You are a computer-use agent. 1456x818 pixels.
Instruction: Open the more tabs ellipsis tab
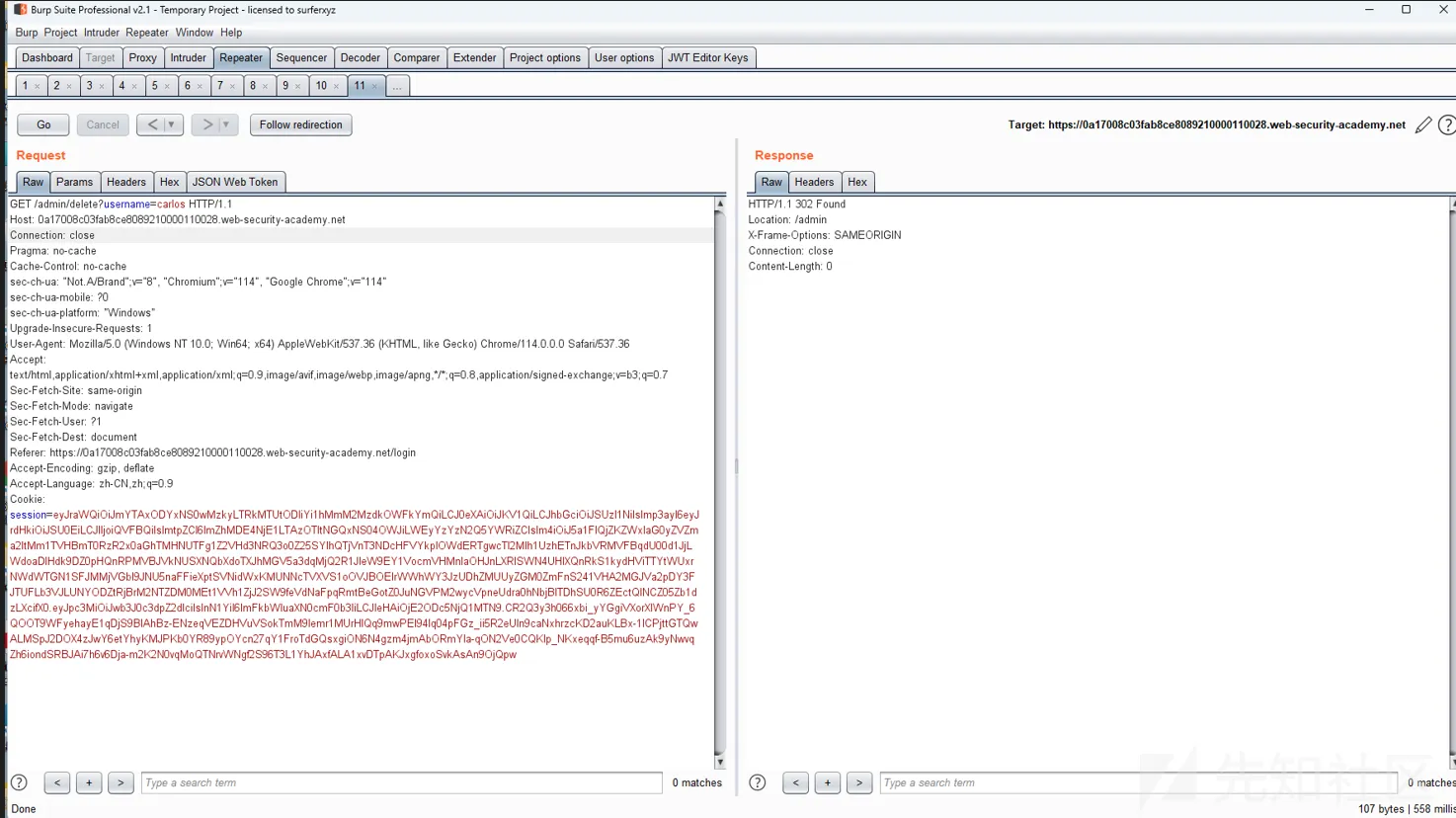[397, 86]
